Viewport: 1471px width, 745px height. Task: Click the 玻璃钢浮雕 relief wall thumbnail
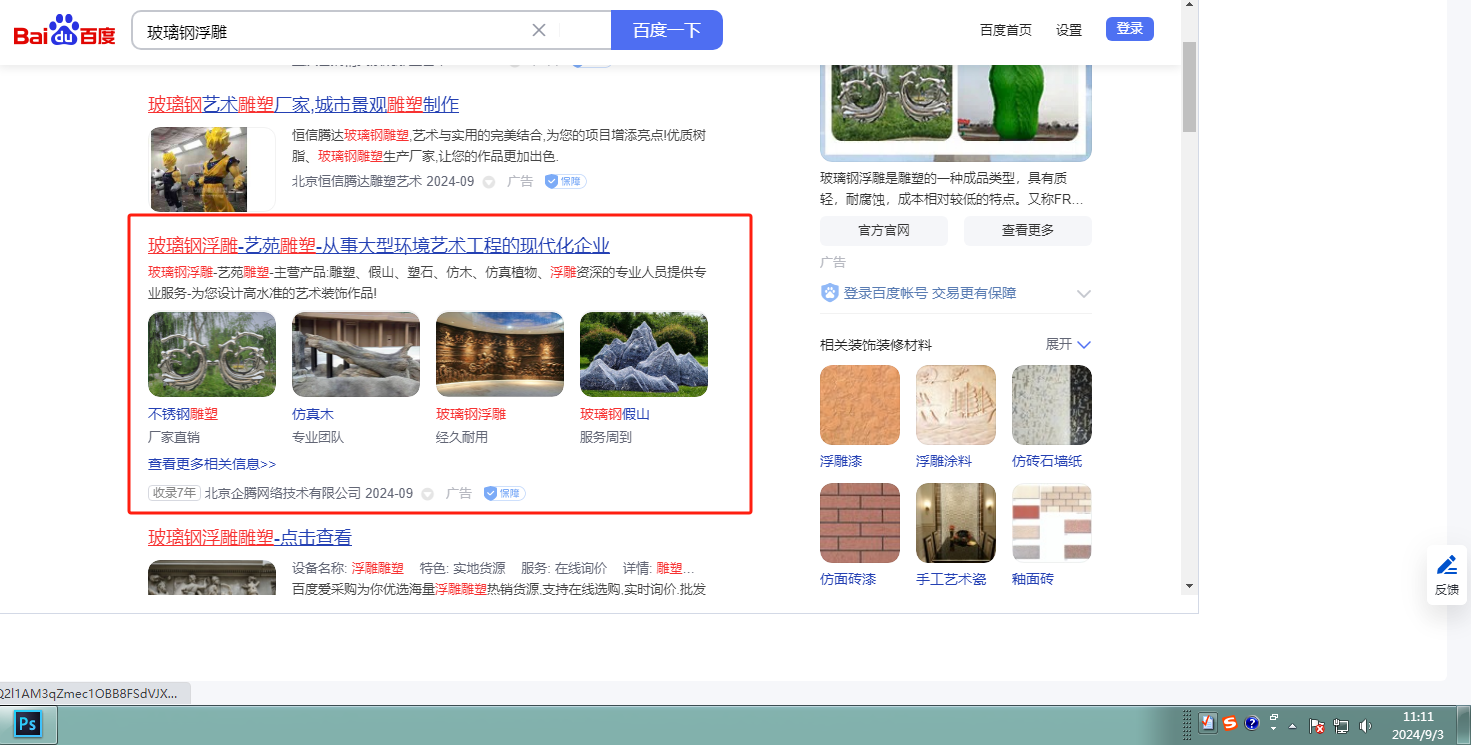[x=500, y=354]
